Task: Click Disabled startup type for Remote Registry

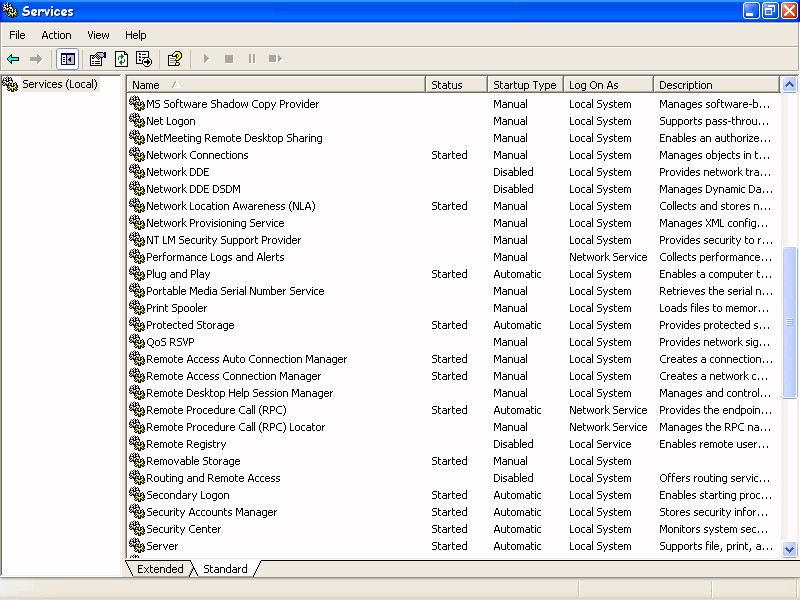Action: tap(513, 444)
